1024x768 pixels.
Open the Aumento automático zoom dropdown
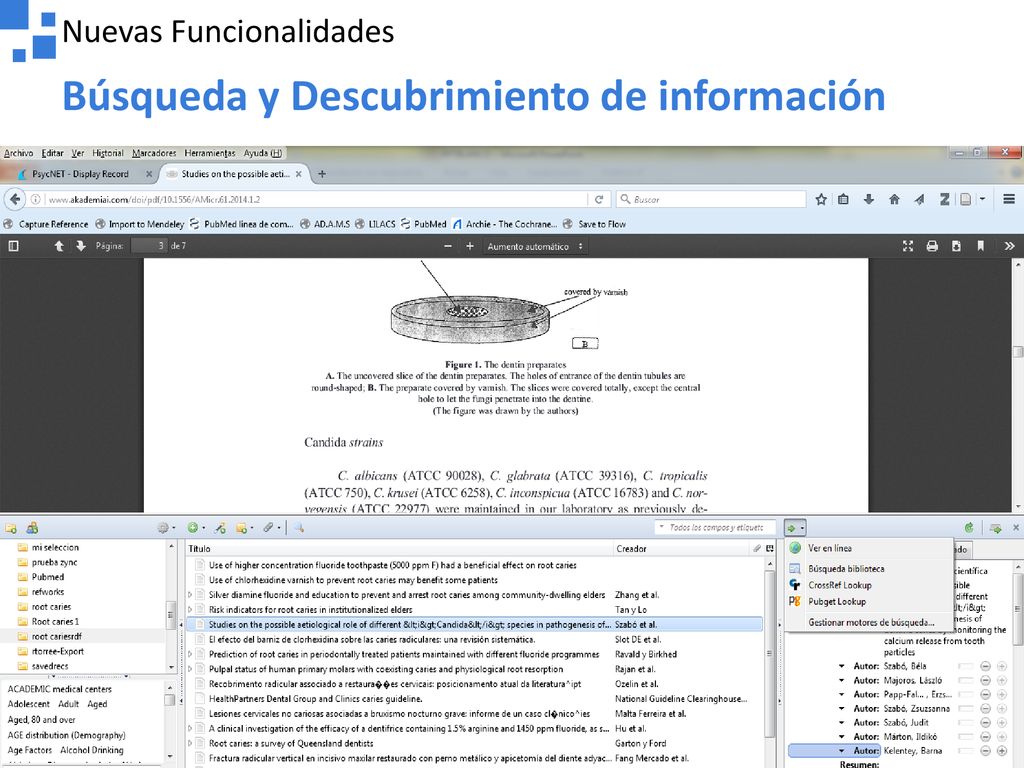tap(534, 246)
